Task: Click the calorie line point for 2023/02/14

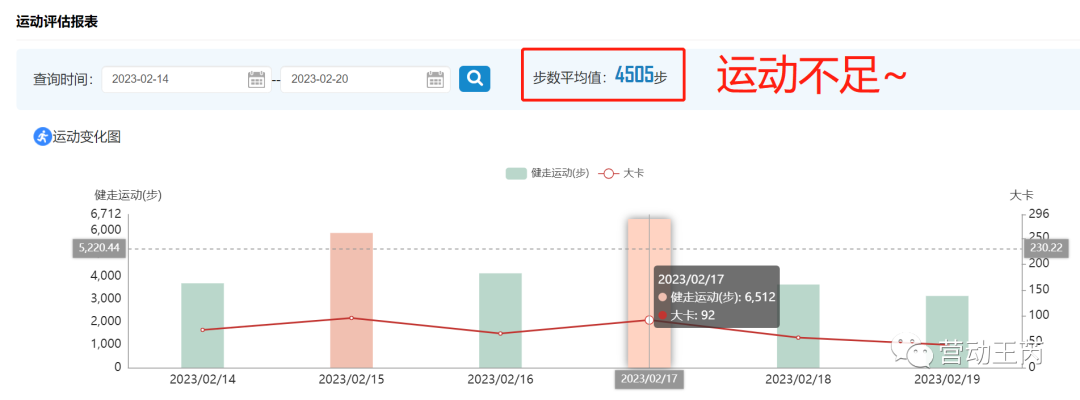Action: (202, 330)
